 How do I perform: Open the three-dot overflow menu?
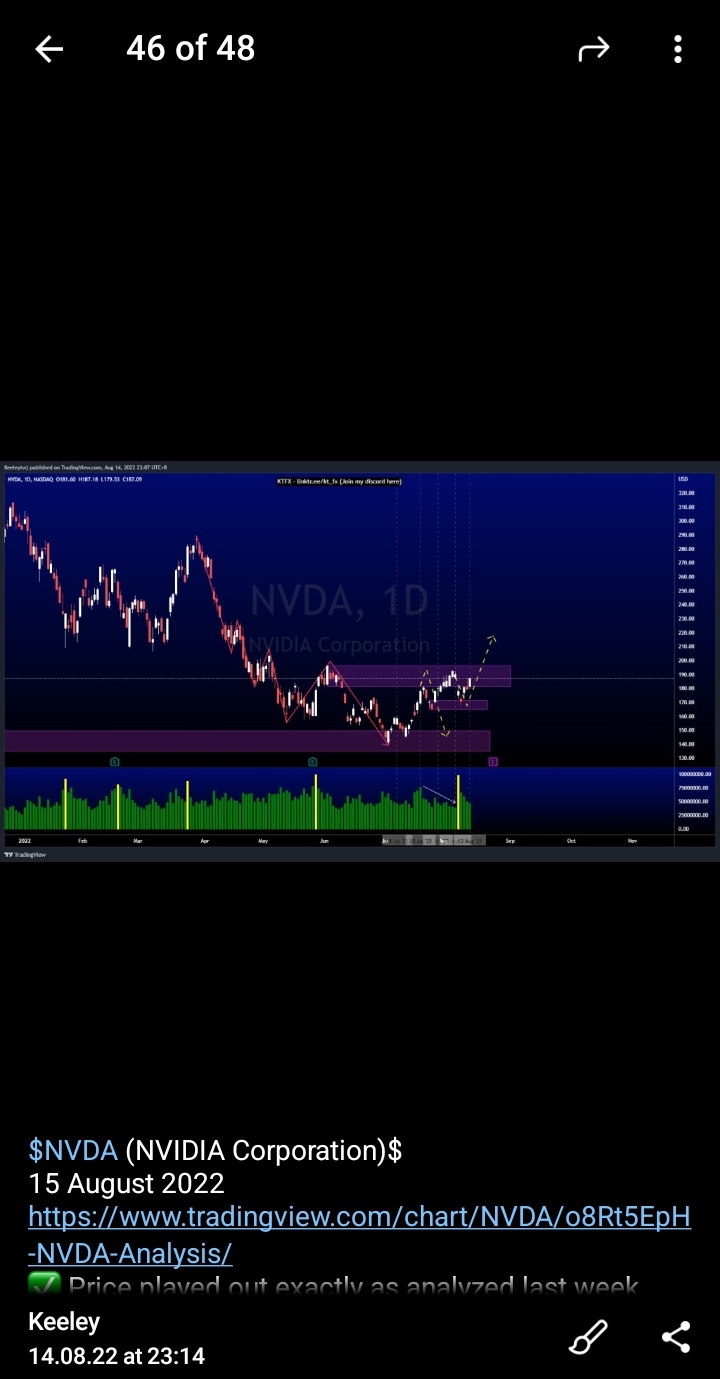678,48
